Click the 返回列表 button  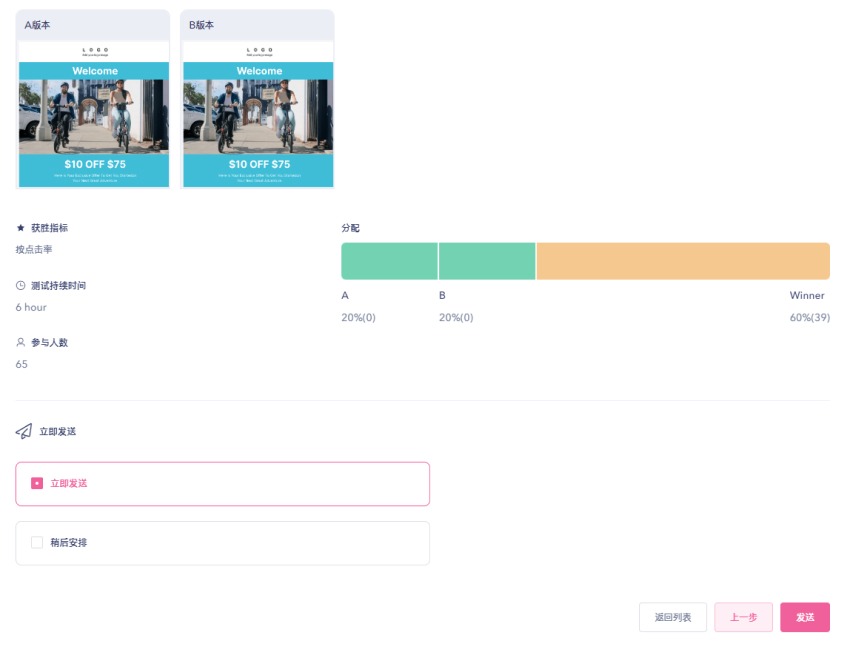673,618
